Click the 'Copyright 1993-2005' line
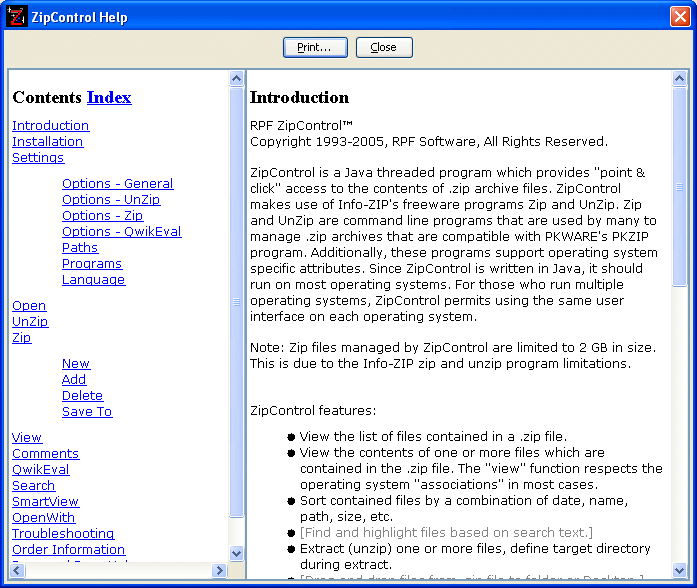Screen dimensions: 697x588 tap(429, 142)
